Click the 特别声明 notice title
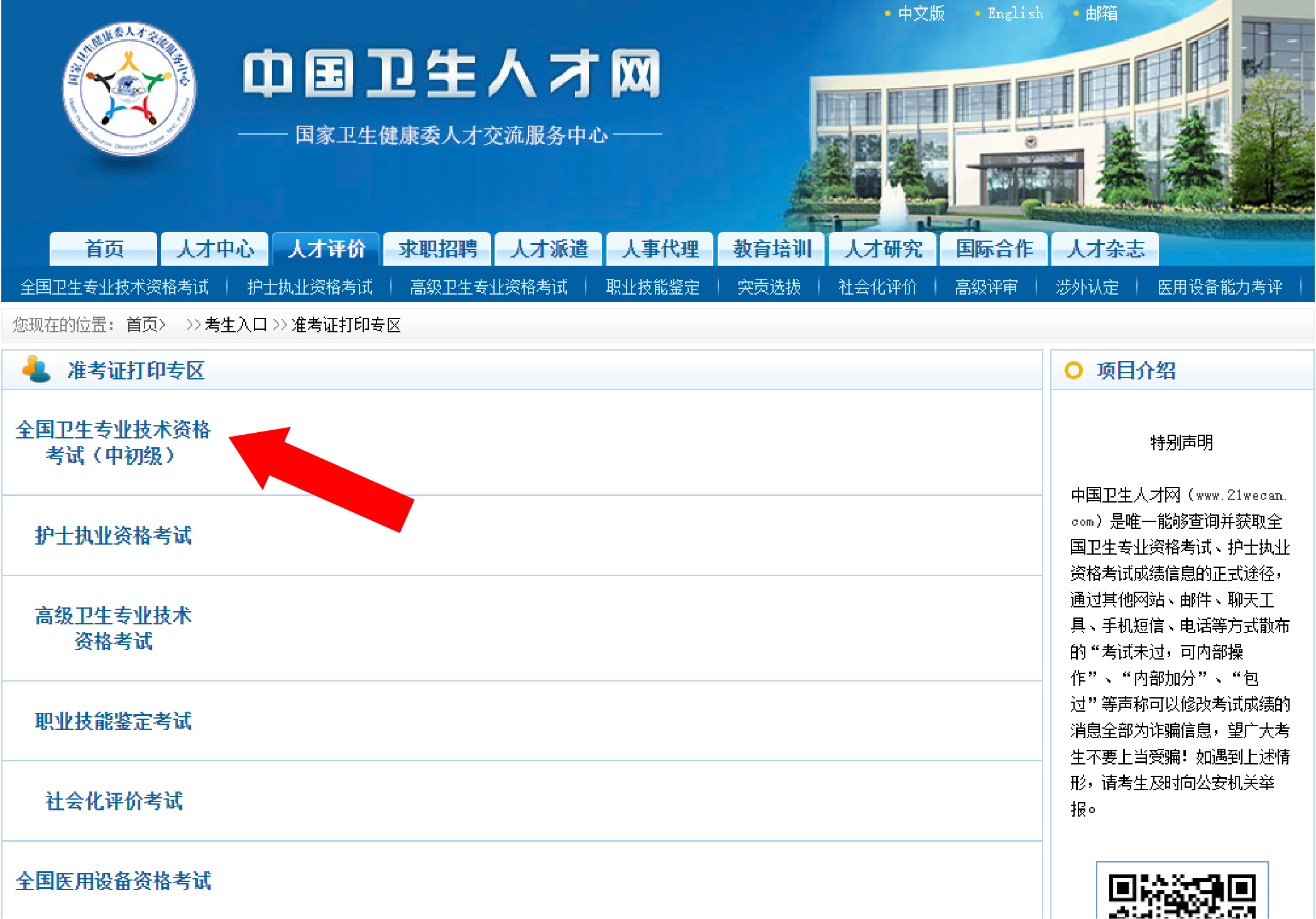Image resolution: width=1316 pixels, height=919 pixels. coord(1182,442)
